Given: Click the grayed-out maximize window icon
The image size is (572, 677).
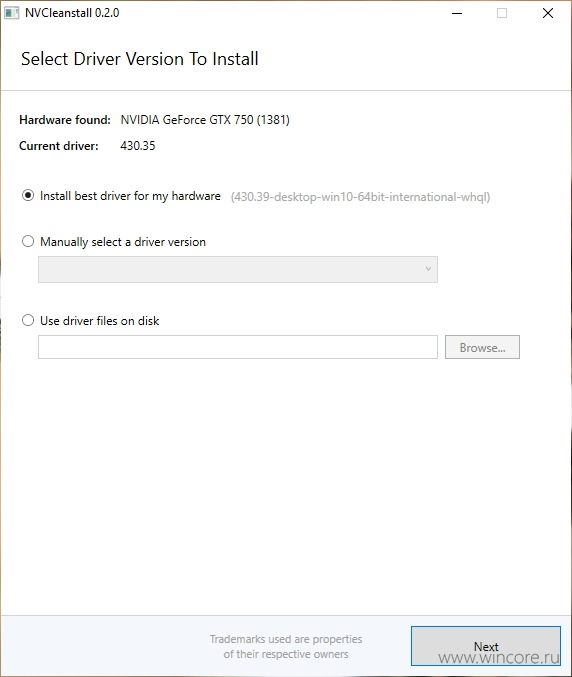Looking at the screenshot, I should tap(502, 13).
